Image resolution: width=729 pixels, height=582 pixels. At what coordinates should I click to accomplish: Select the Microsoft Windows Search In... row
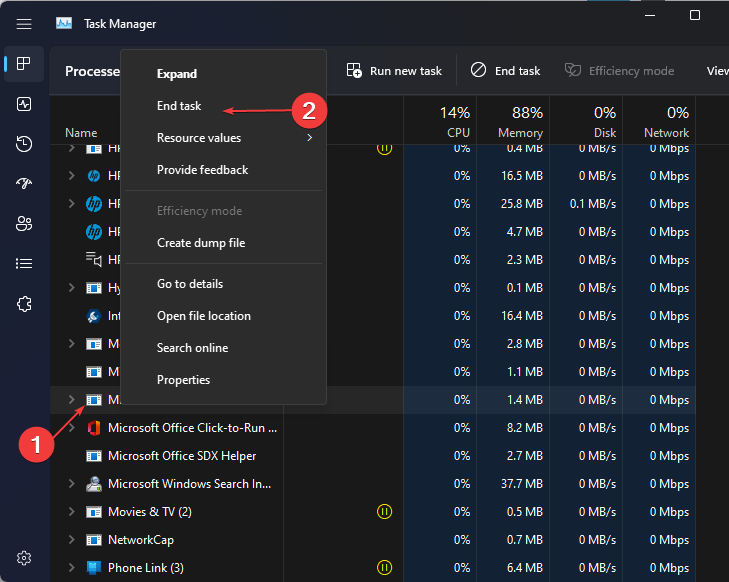[373, 484]
